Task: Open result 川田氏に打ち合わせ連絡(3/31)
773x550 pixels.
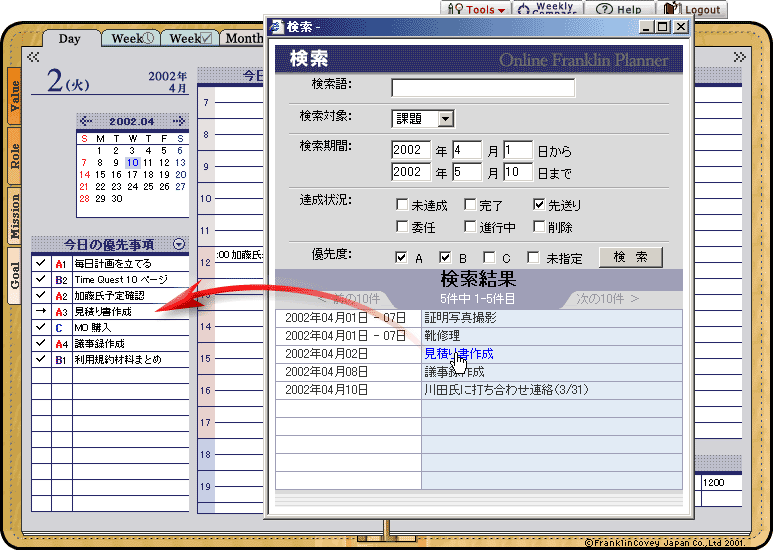Action: click(x=506, y=390)
